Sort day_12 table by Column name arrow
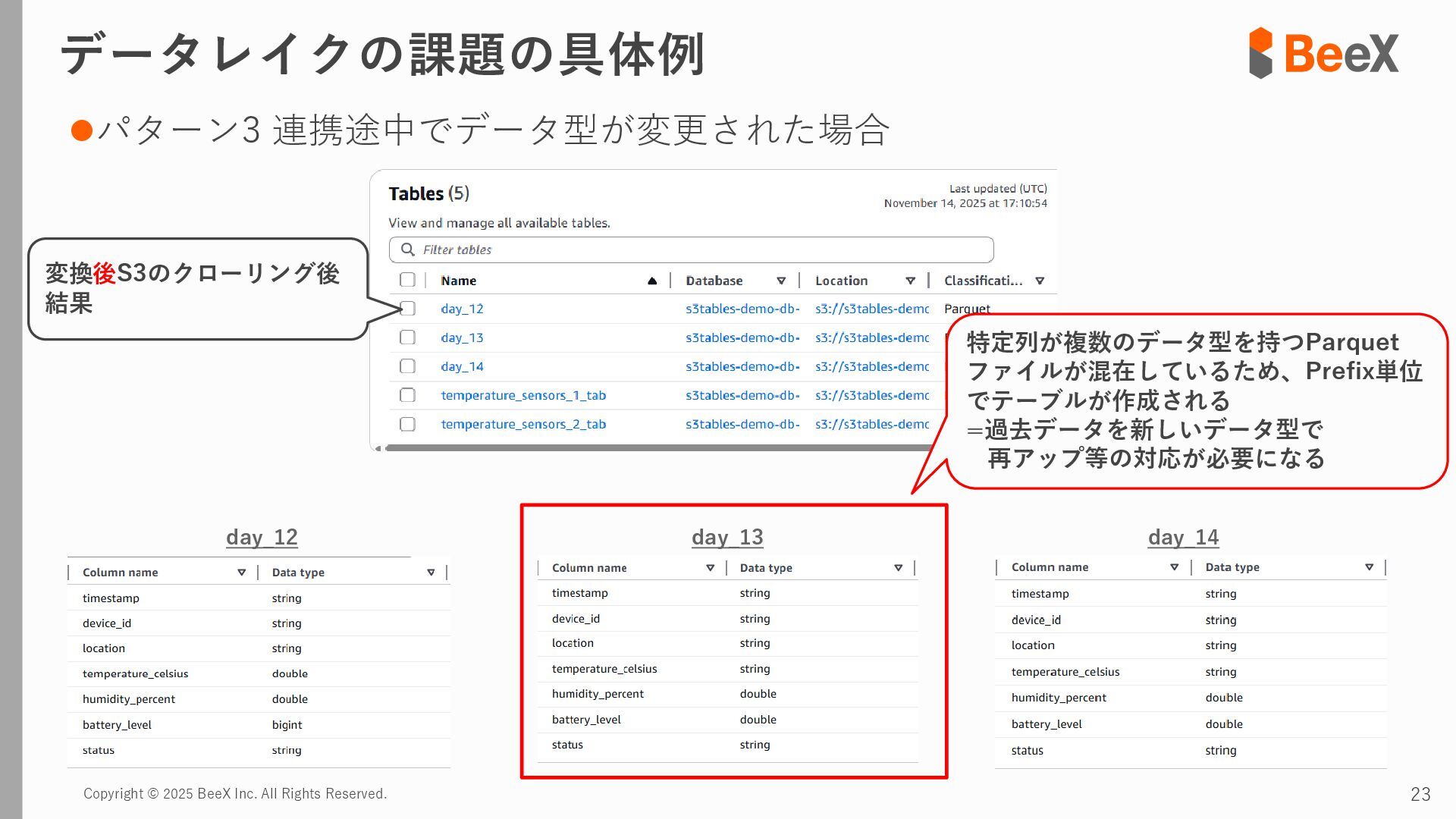The height and width of the screenshot is (819, 1456). tap(241, 573)
